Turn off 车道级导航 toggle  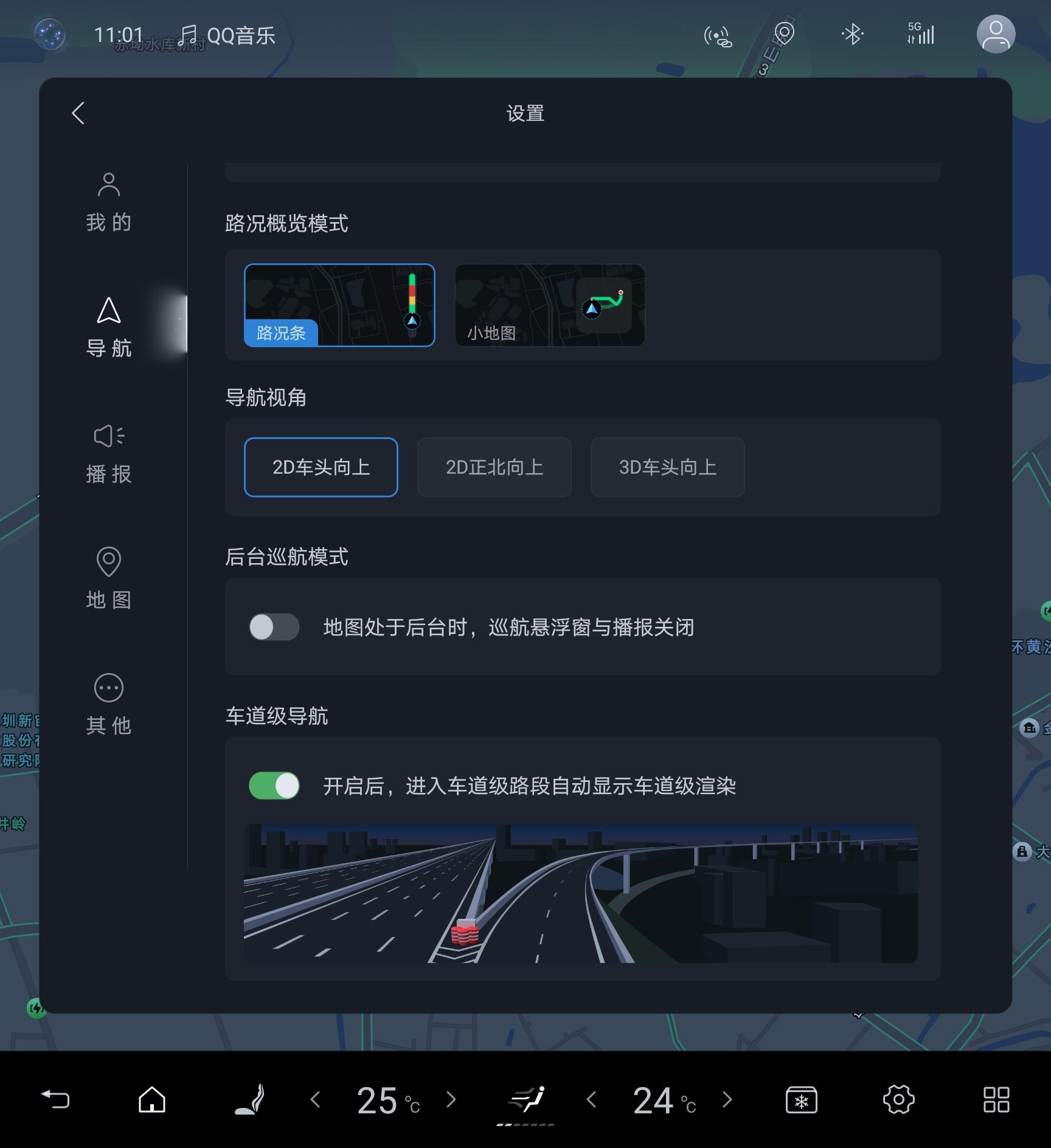click(x=274, y=786)
